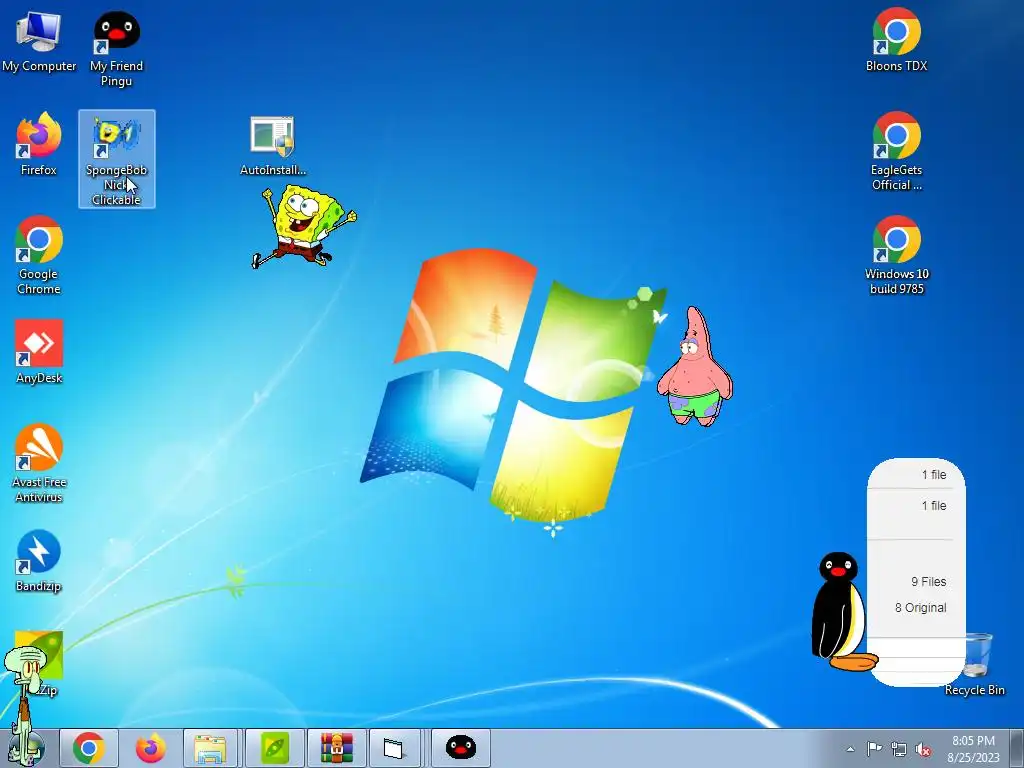Viewport: 1024px width, 768px height.
Task: Click the Pingu taskbar button
Action: pos(460,748)
